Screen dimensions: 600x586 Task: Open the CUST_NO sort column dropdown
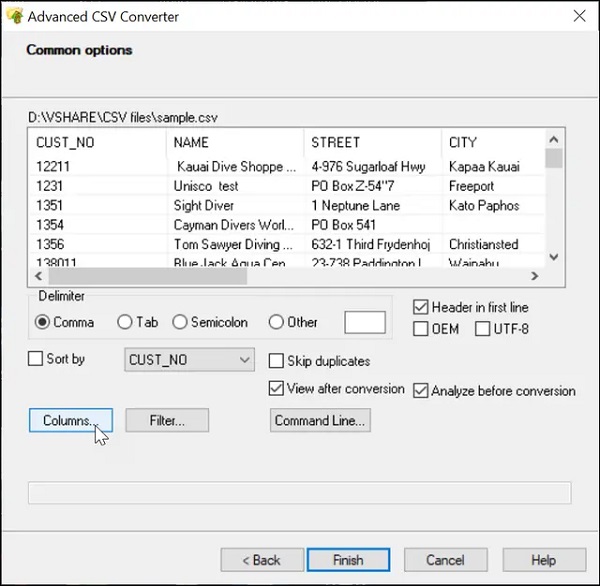coord(189,359)
